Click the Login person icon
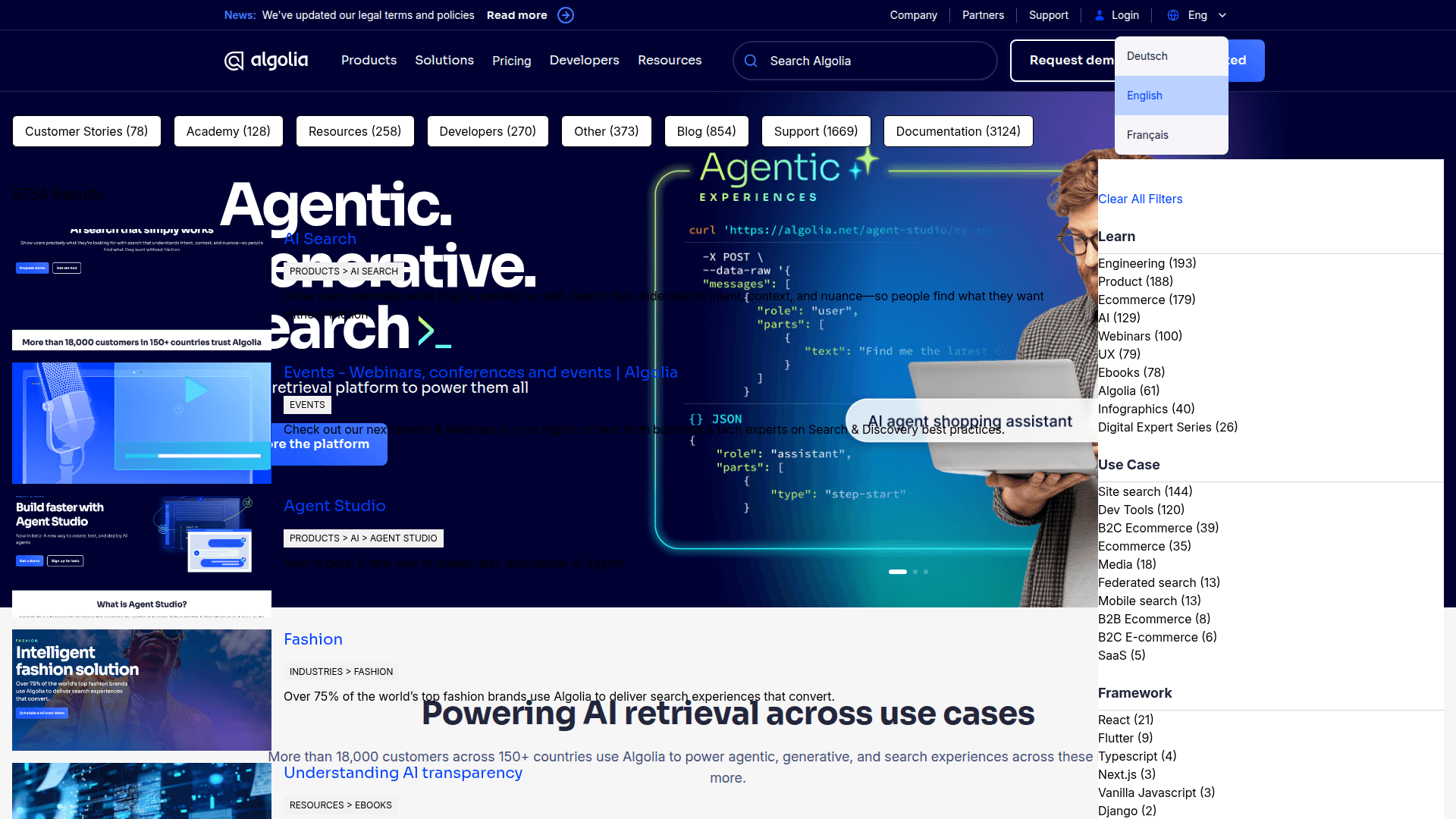 1100,15
